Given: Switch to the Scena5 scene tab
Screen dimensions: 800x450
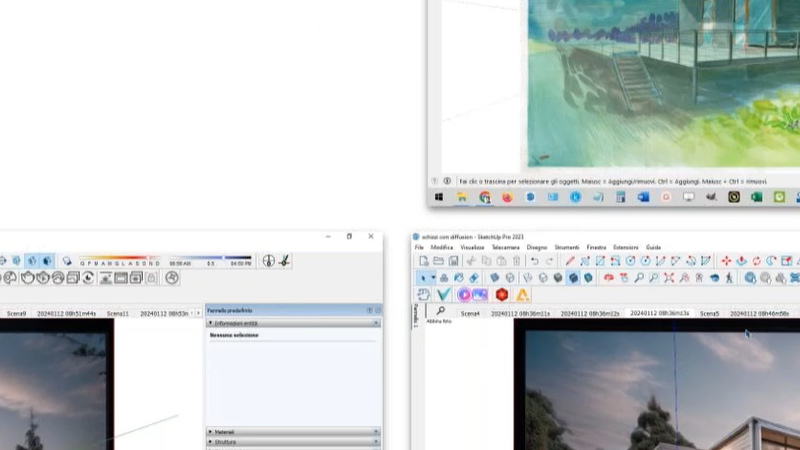Looking at the screenshot, I should [x=709, y=313].
